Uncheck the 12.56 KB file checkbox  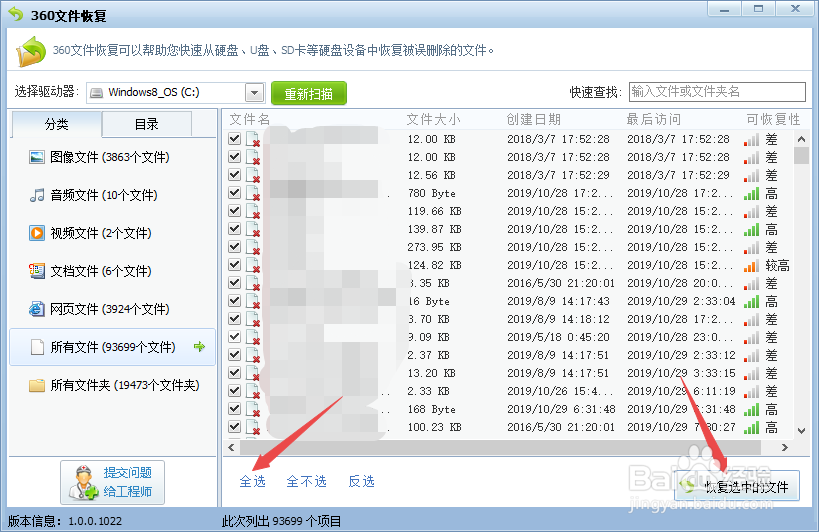pyautogui.click(x=235, y=174)
